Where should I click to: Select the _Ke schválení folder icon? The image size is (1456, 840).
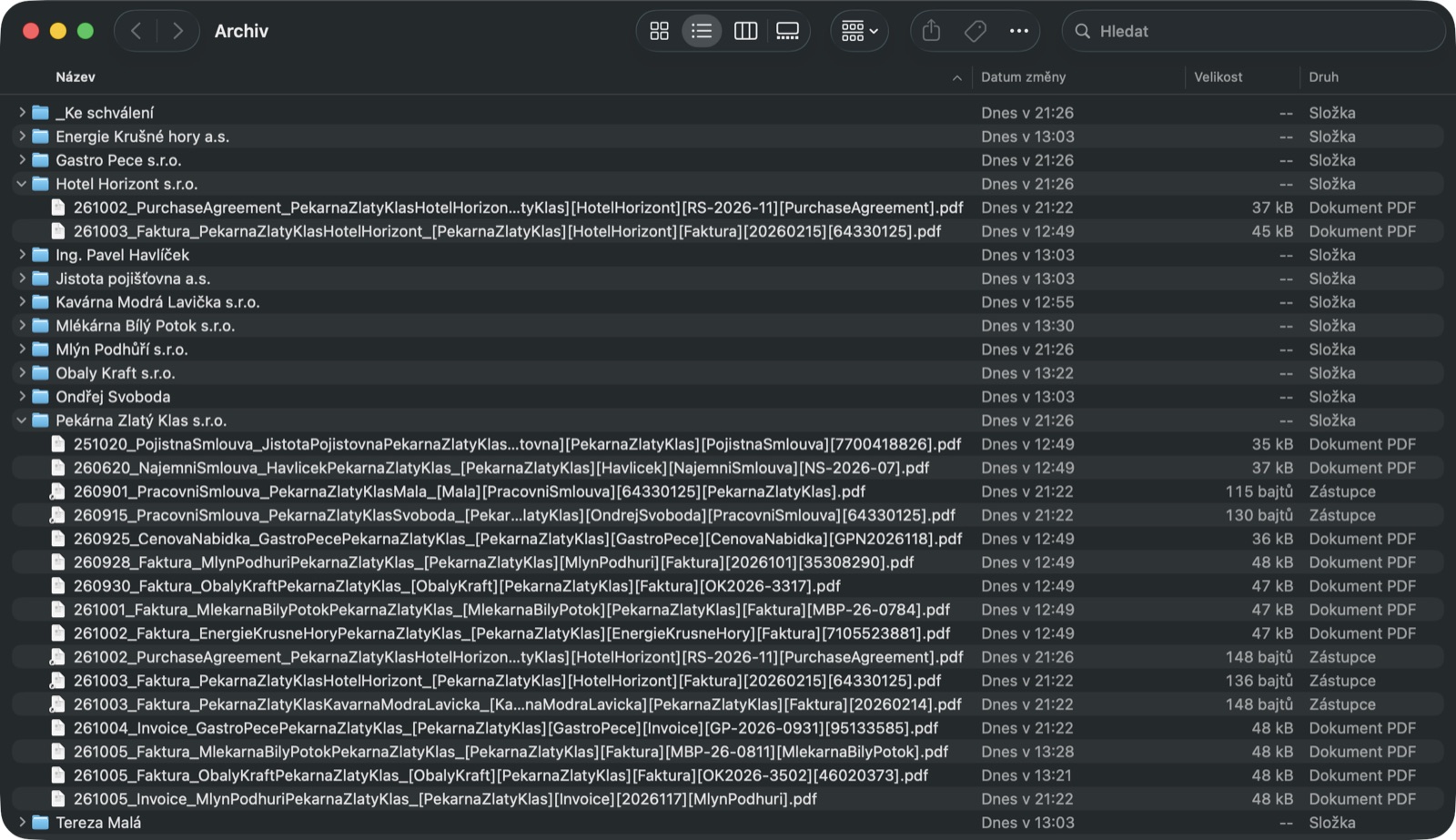[x=40, y=112]
